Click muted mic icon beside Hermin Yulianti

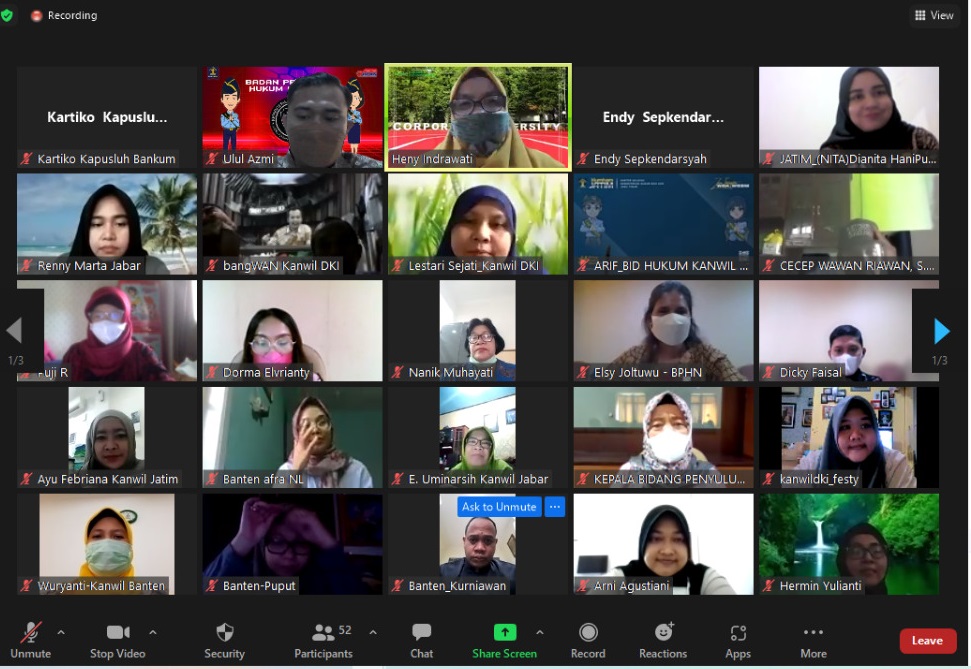[769, 585]
